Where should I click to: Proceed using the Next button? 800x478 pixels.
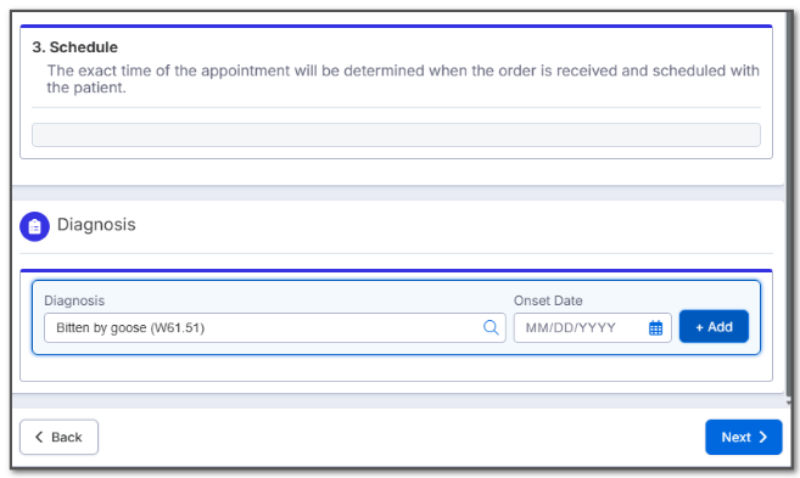pyautogui.click(x=743, y=437)
